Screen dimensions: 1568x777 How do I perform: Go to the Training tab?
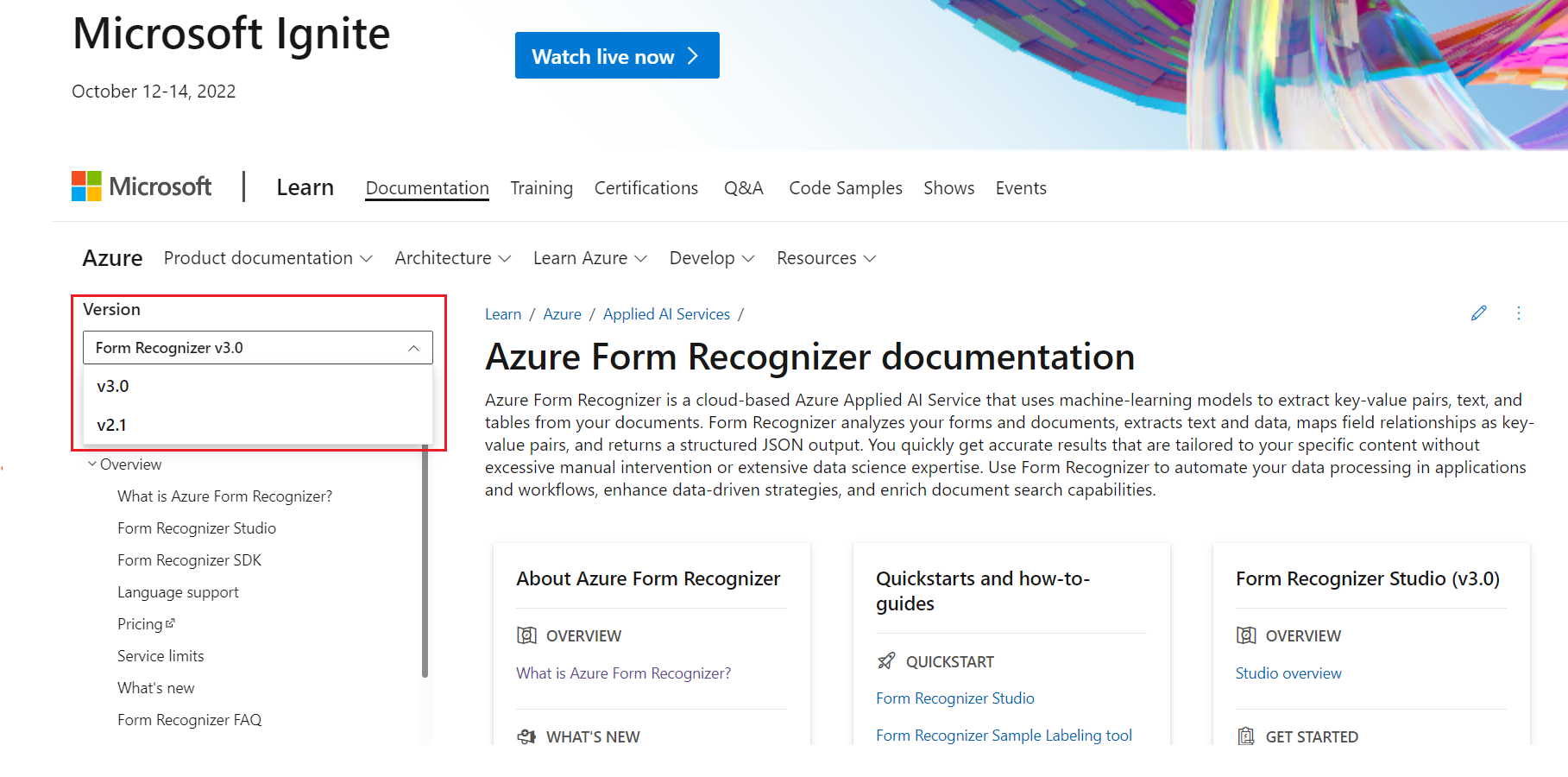pyautogui.click(x=541, y=188)
